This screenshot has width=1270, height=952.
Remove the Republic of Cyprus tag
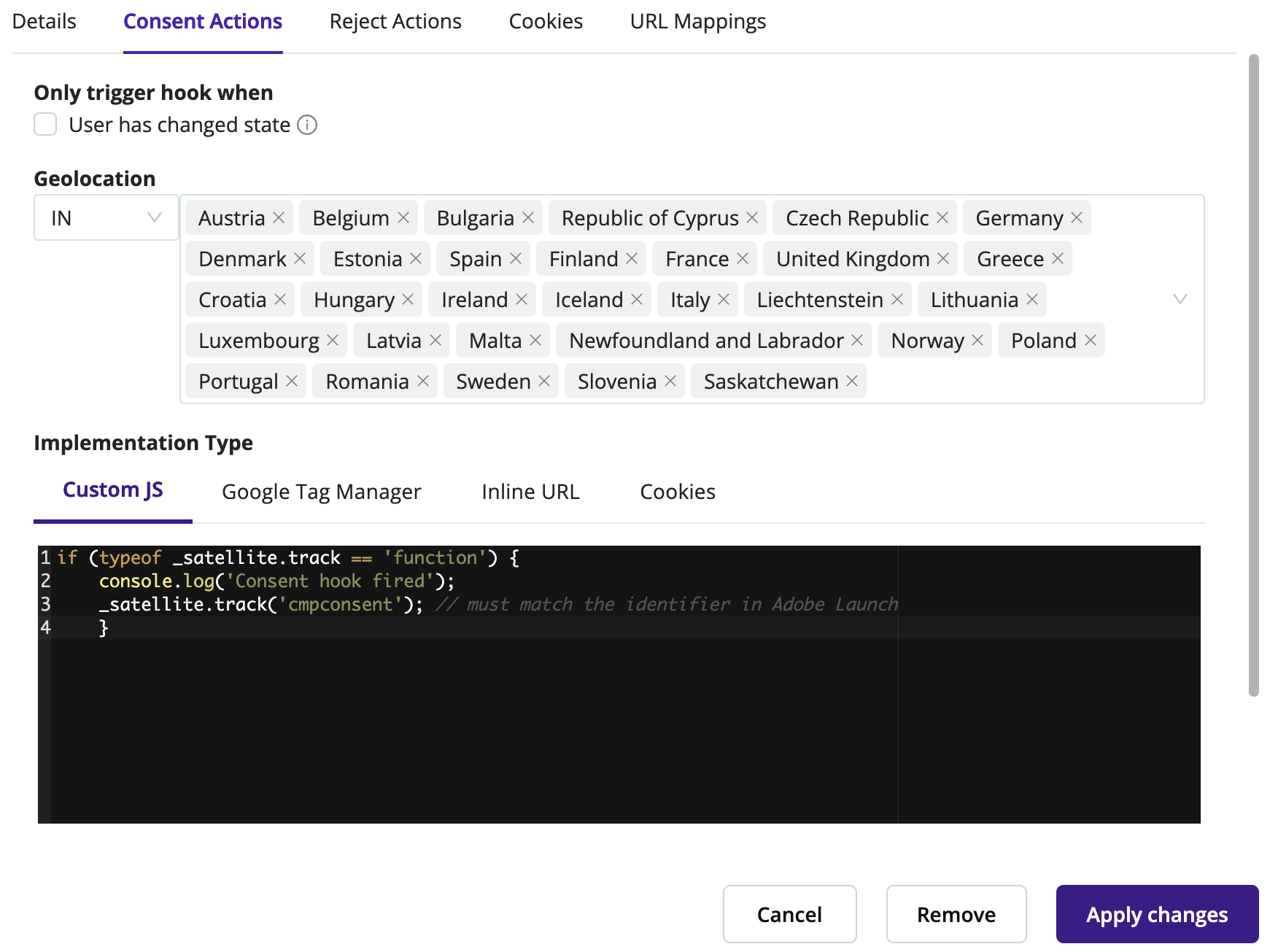click(x=752, y=217)
